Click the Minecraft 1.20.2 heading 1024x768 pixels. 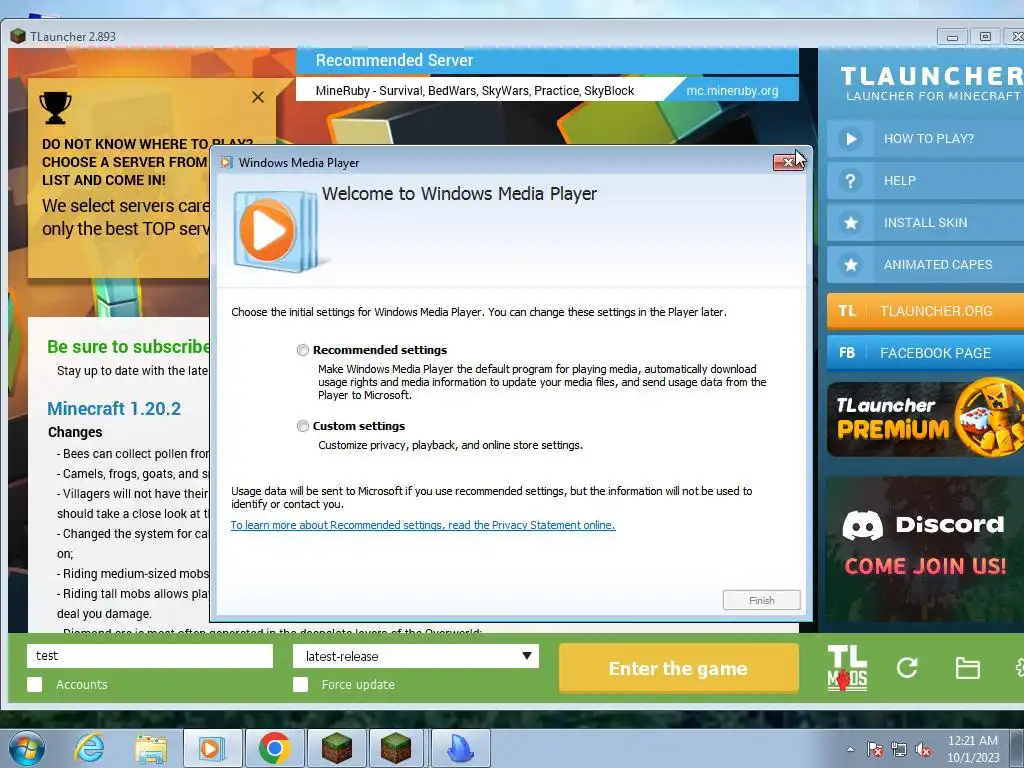114,409
